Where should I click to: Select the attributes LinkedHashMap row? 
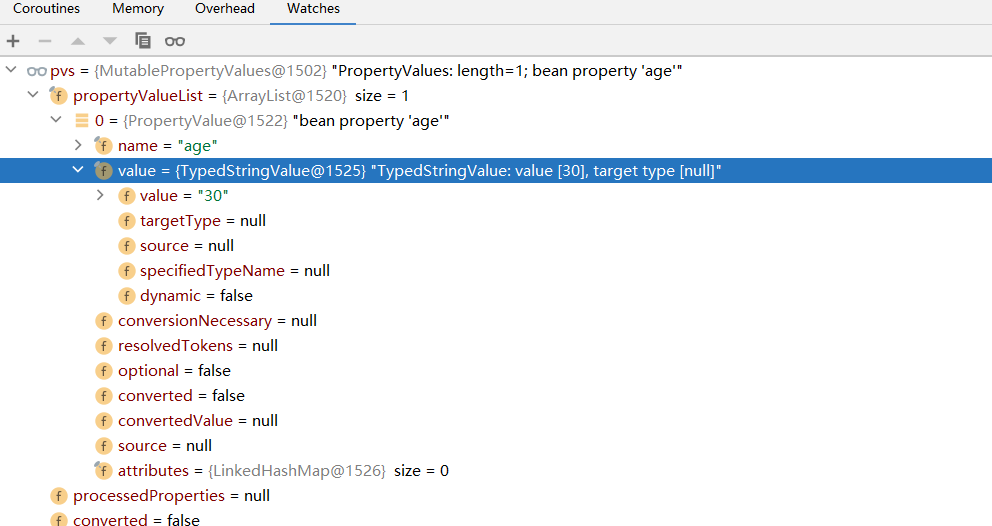tap(496, 471)
